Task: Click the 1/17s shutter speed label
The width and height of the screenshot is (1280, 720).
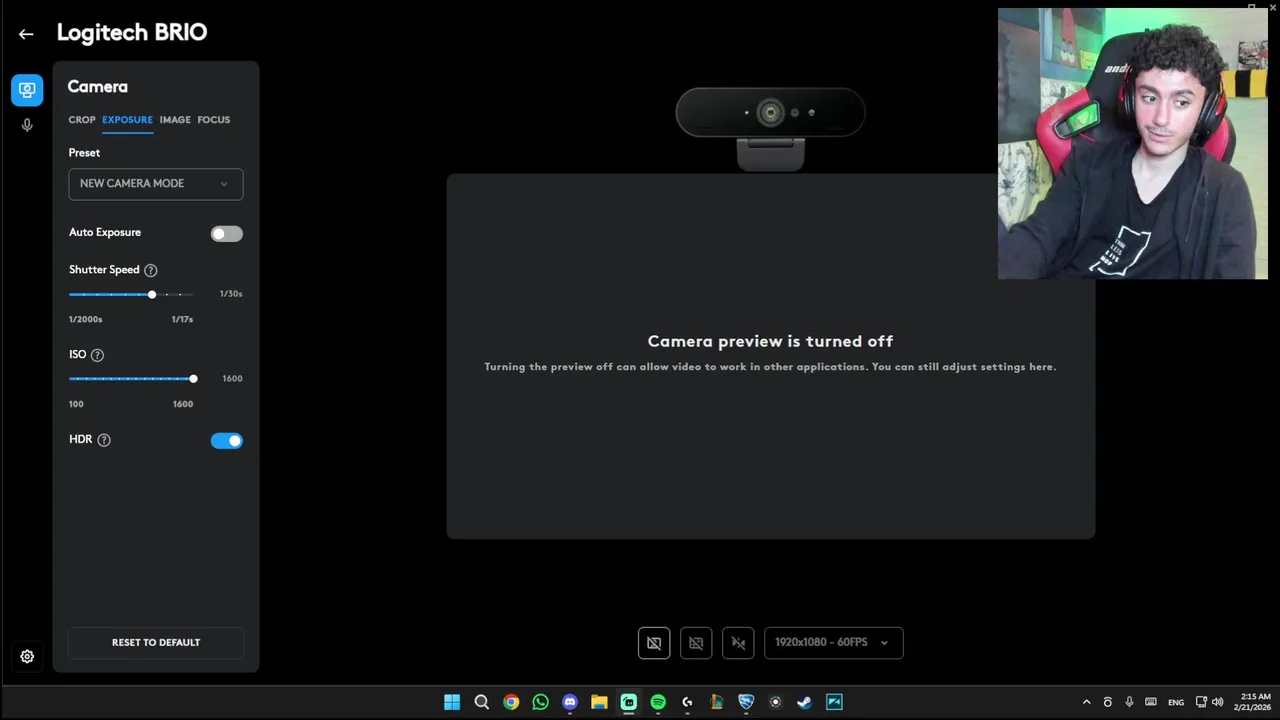Action: click(x=182, y=320)
